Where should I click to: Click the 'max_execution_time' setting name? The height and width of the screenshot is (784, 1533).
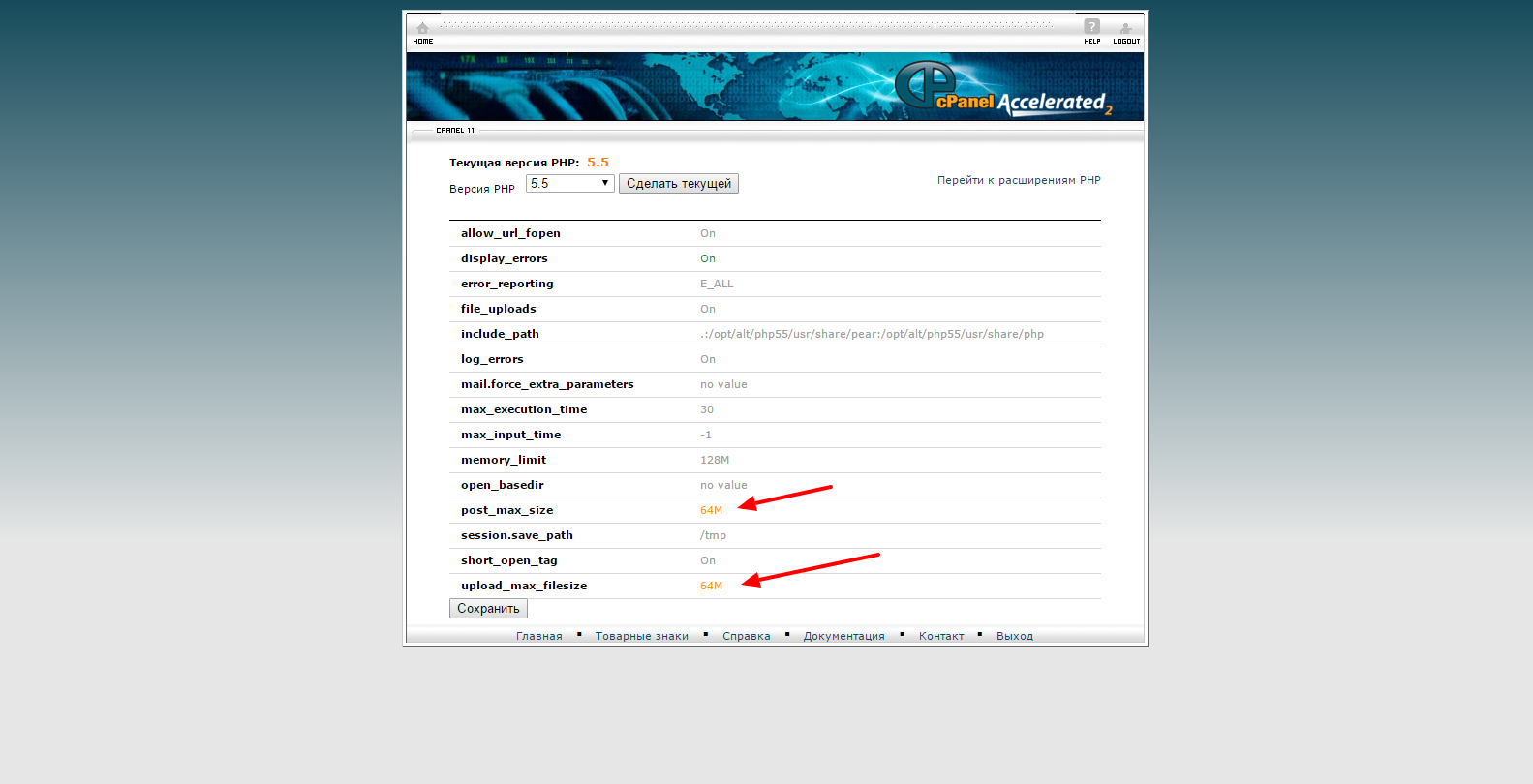pyautogui.click(x=524, y=409)
